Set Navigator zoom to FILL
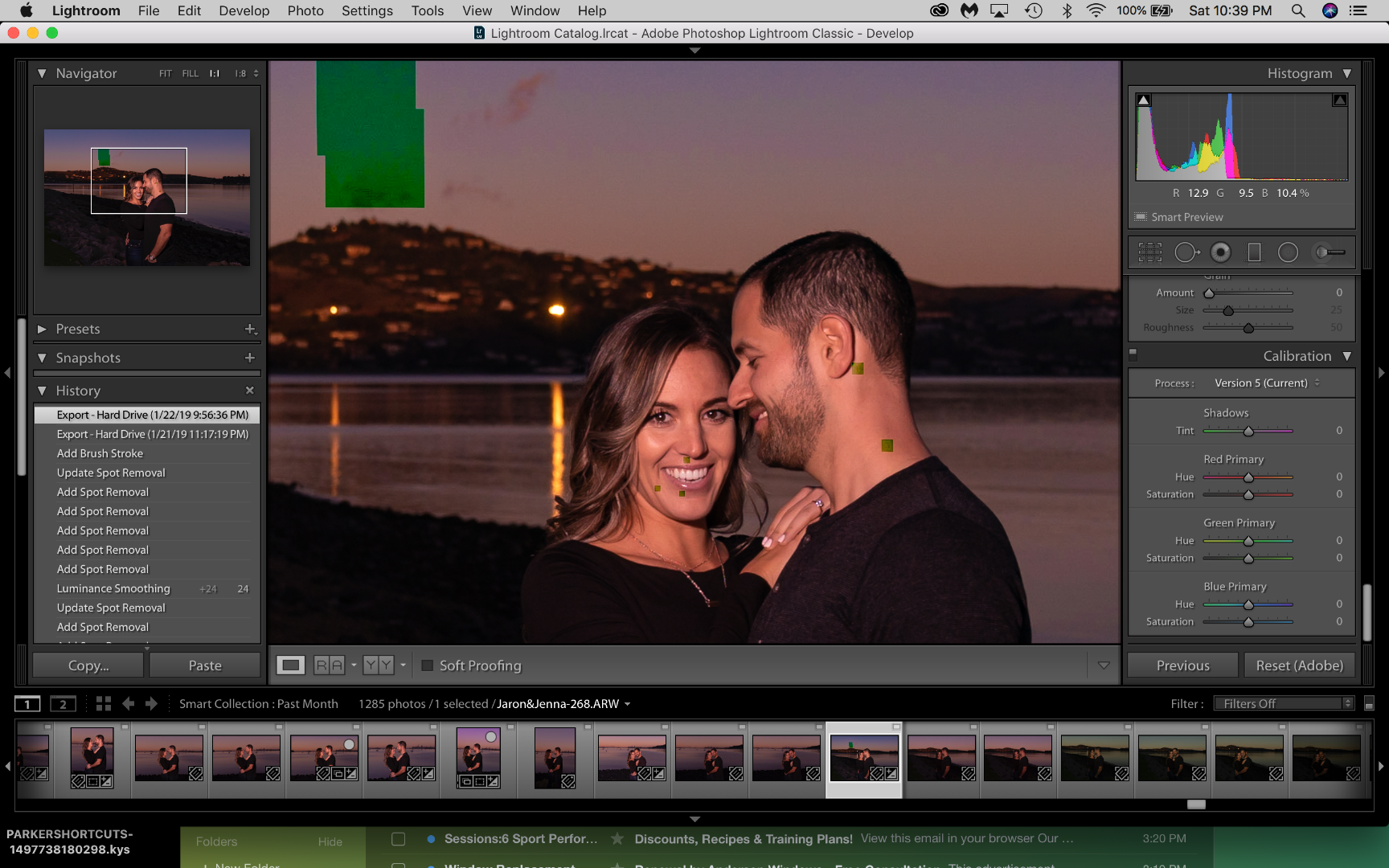Viewport: 1389px width, 868px height. coord(190,73)
